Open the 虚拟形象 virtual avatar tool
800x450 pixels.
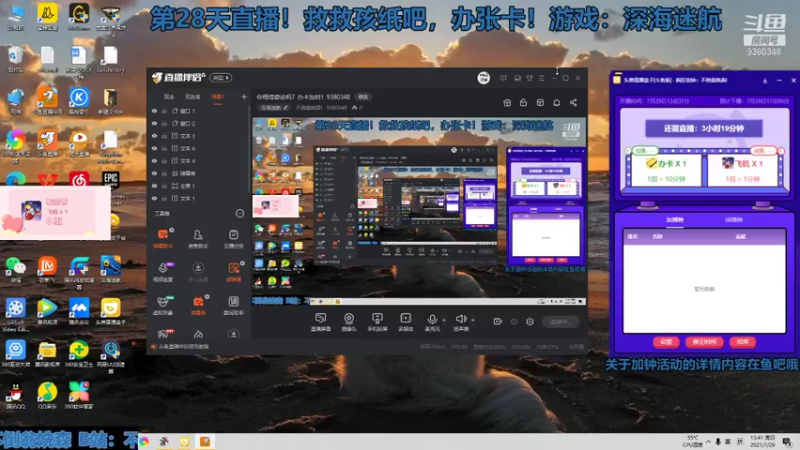coord(163,305)
